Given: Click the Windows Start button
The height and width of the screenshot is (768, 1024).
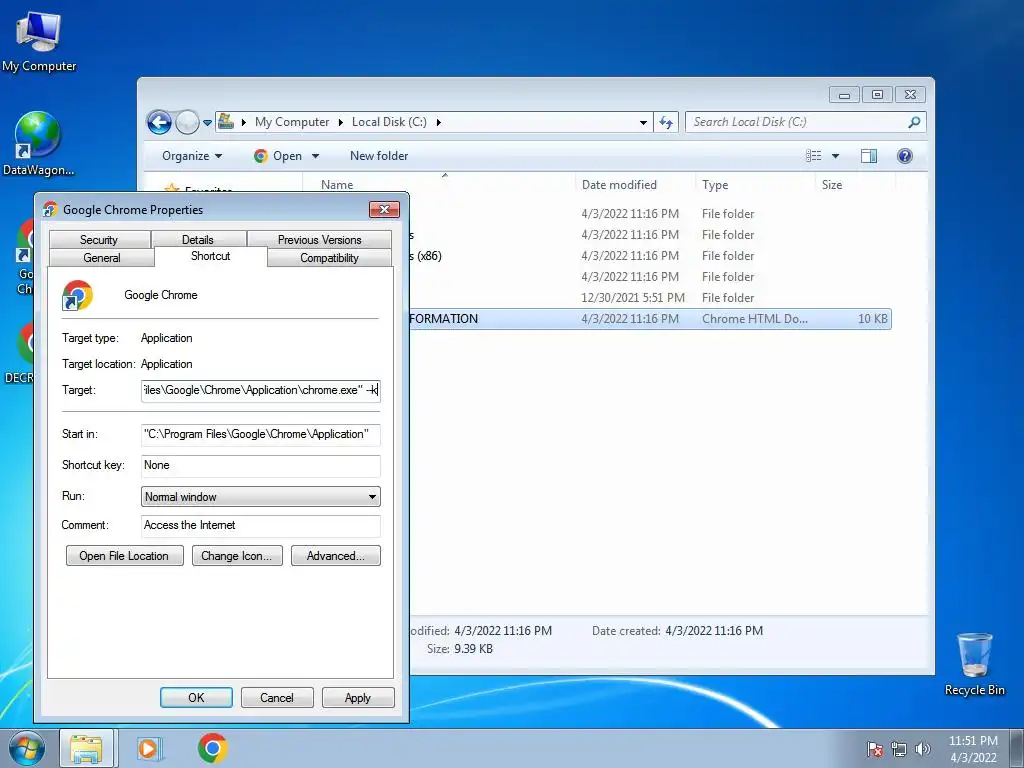Looking at the screenshot, I should point(27,748).
